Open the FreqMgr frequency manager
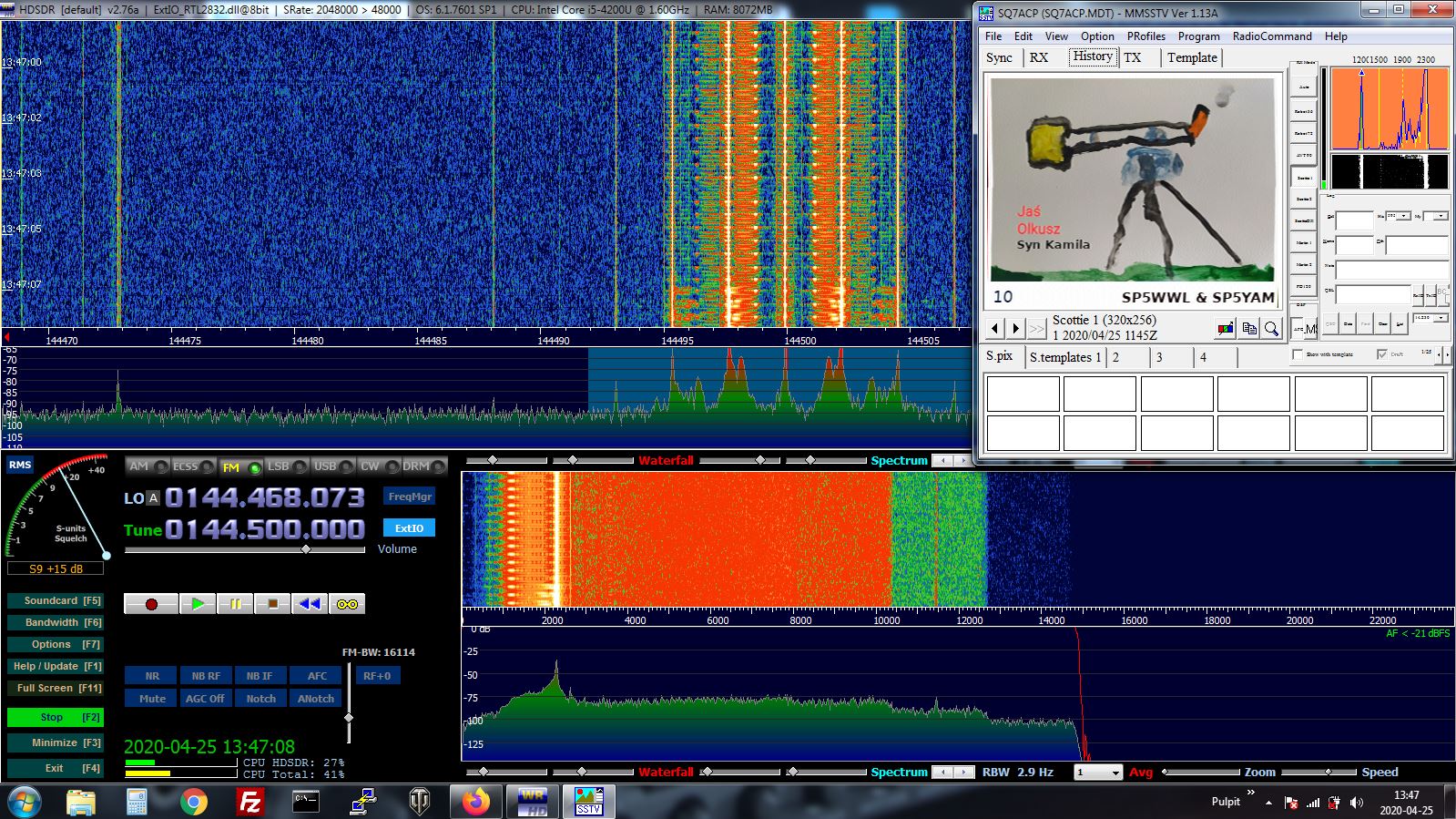This screenshot has width=1456, height=819. [409, 497]
